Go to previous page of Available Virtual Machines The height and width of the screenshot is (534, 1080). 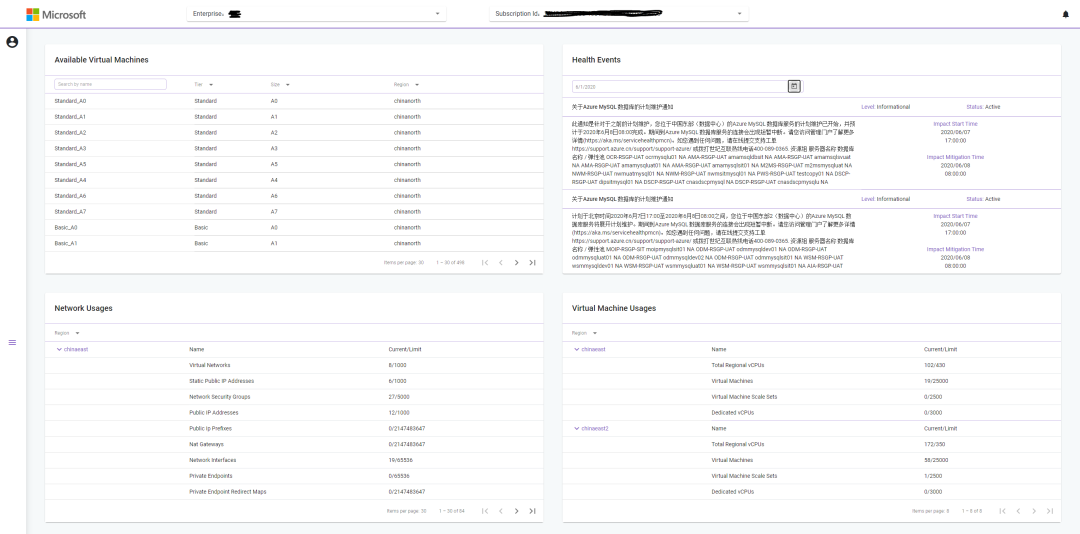501,263
